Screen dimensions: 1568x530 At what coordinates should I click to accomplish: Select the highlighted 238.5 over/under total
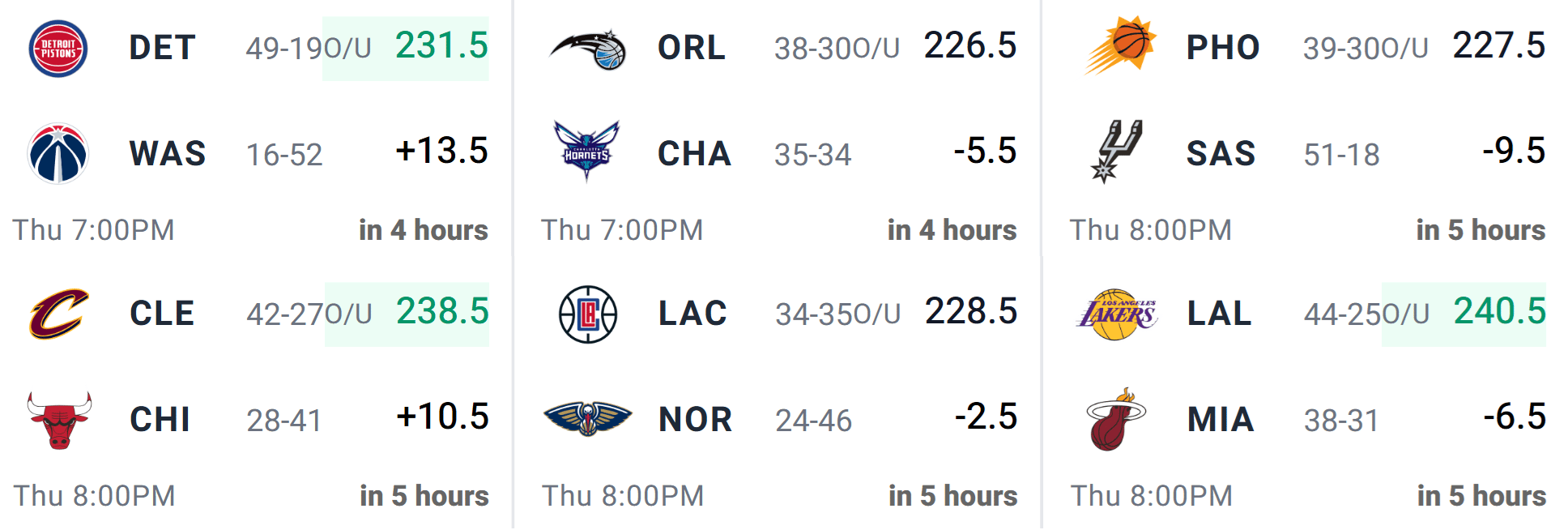point(442,312)
